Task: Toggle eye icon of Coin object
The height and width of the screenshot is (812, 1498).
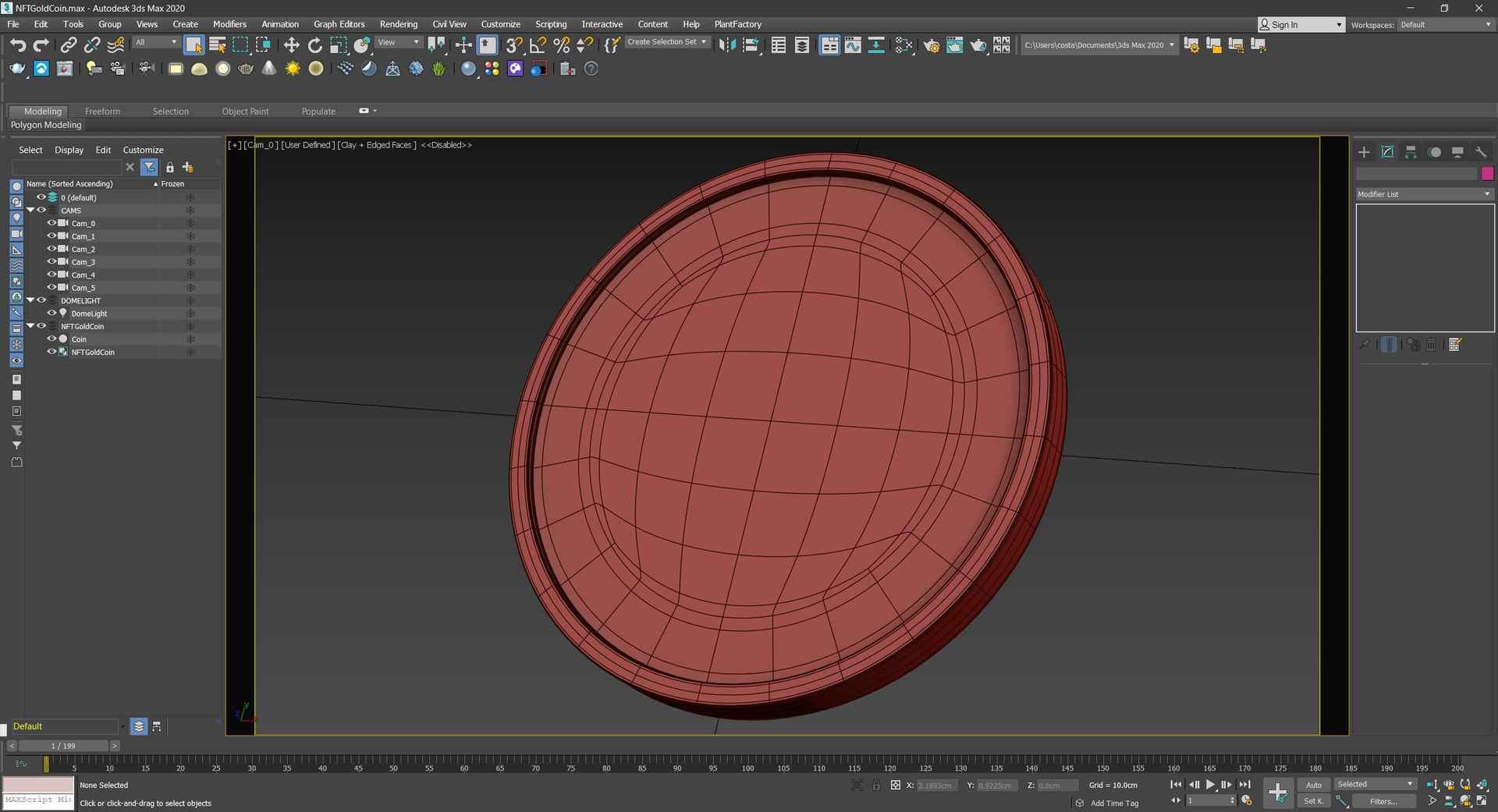Action: pos(51,339)
